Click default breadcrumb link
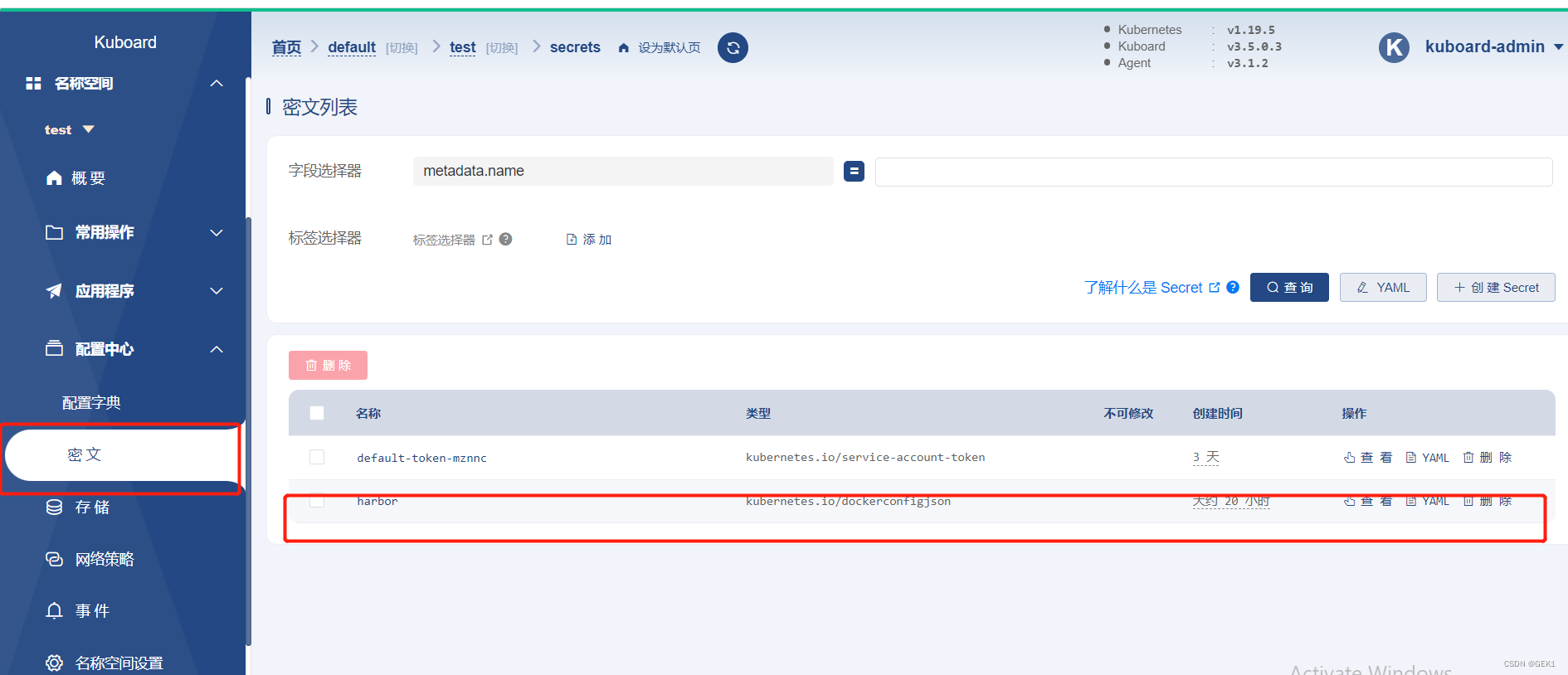Viewport: 1568px width, 675px height. tap(352, 47)
